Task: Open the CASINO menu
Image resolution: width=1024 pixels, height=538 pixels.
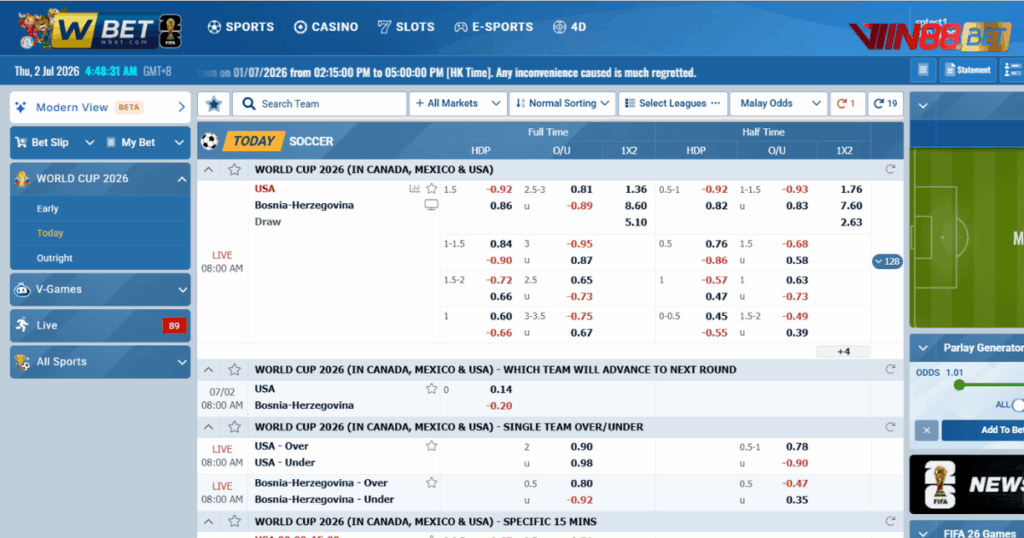Action: point(326,27)
